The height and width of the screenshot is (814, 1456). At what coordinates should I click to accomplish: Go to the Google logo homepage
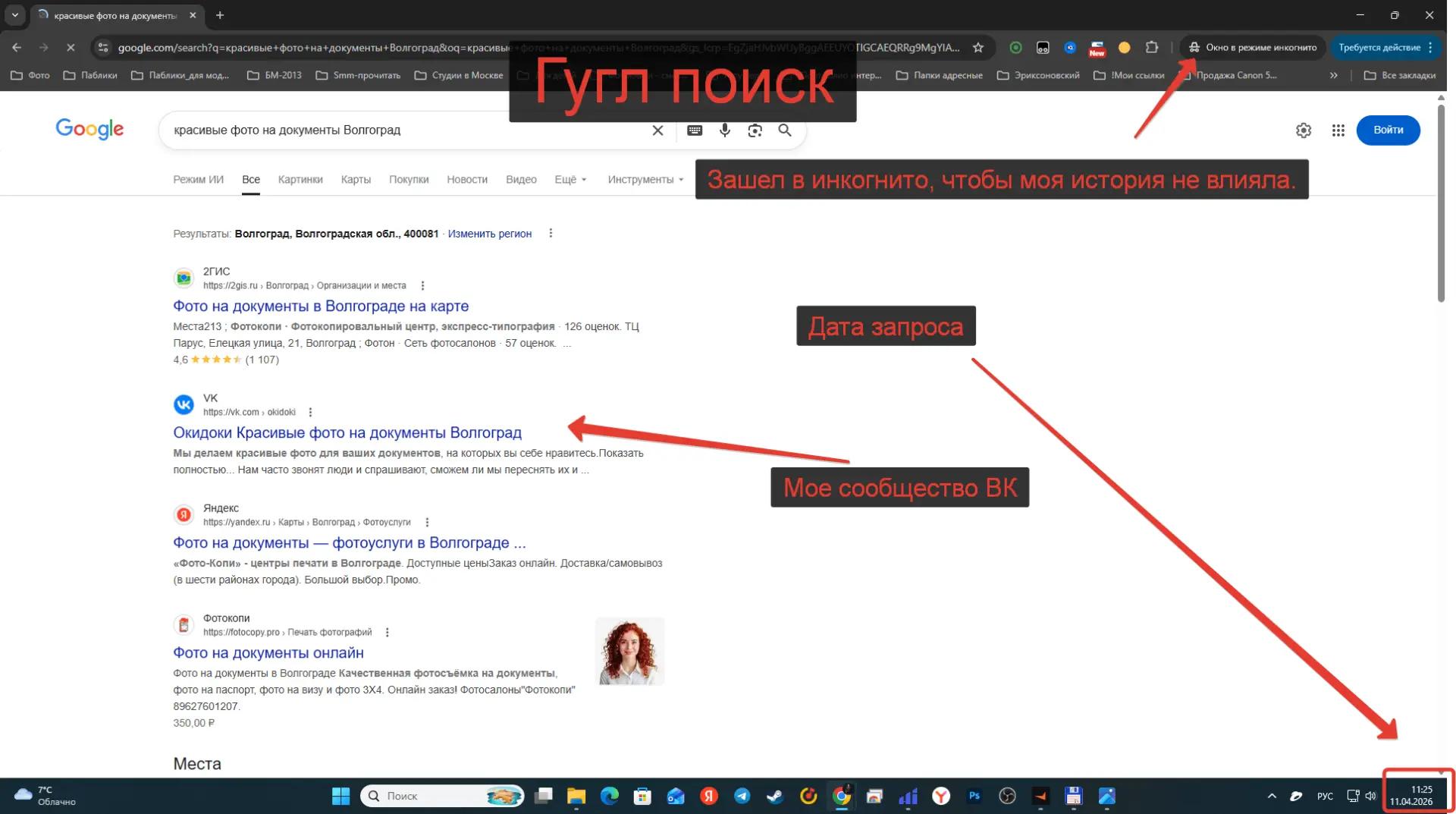point(89,130)
